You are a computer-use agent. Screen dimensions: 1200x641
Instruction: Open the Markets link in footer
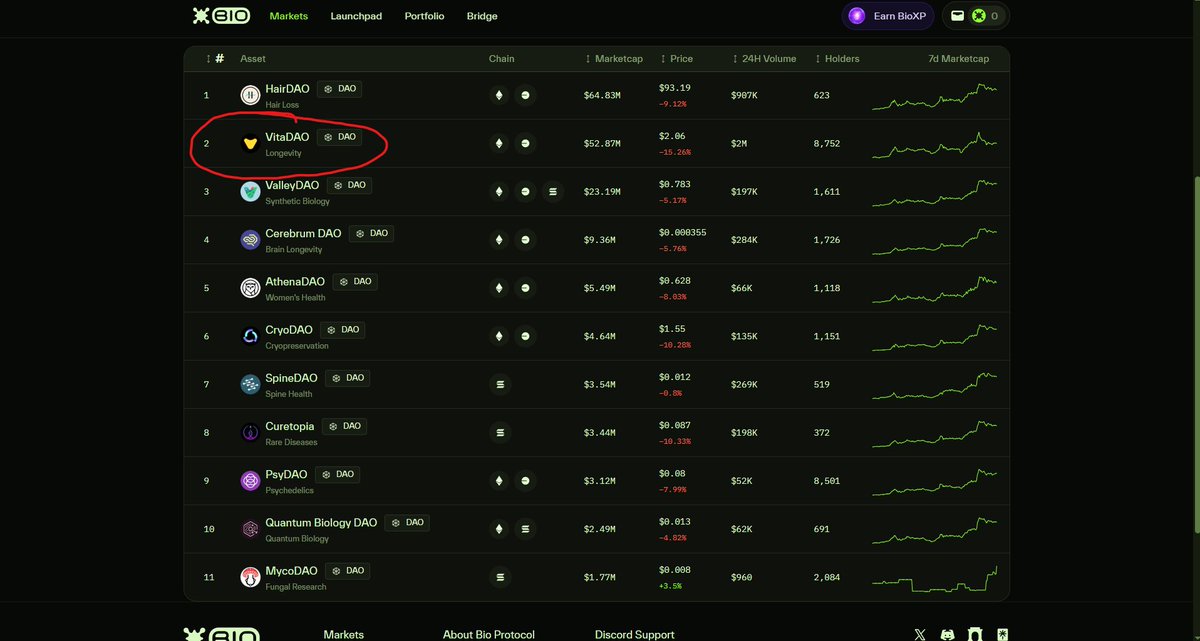tap(344, 635)
